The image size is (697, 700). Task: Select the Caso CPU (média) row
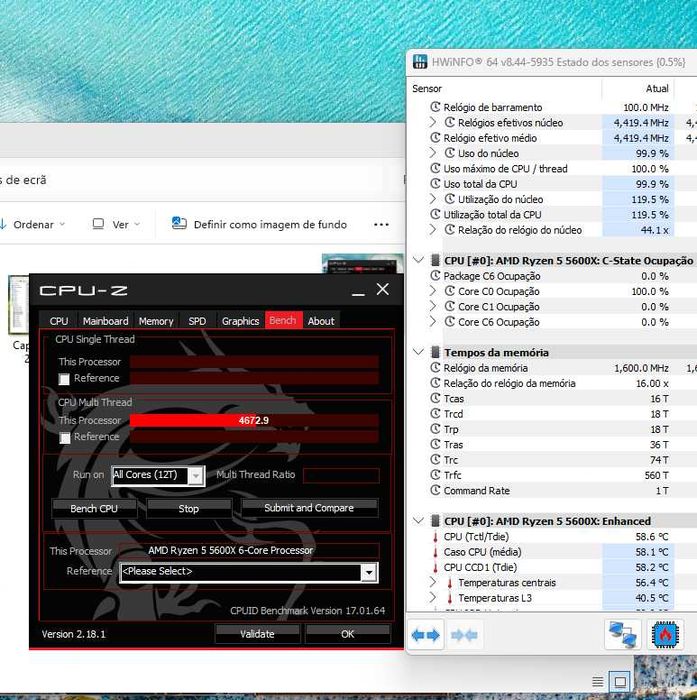click(x=551, y=552)
